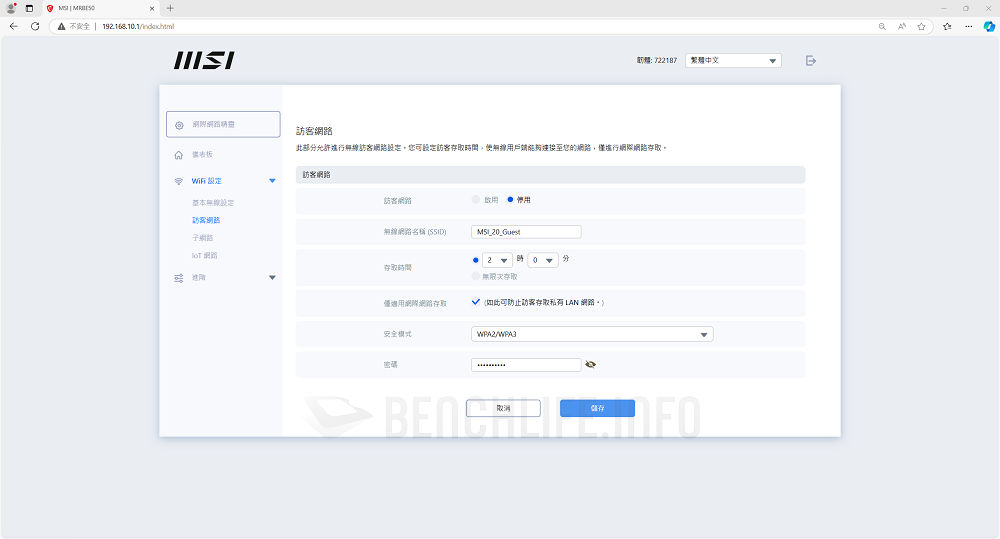Collapse the WiFi 設定 arrow
This screenshot has height=539, width=1000.
pos(272,181)
